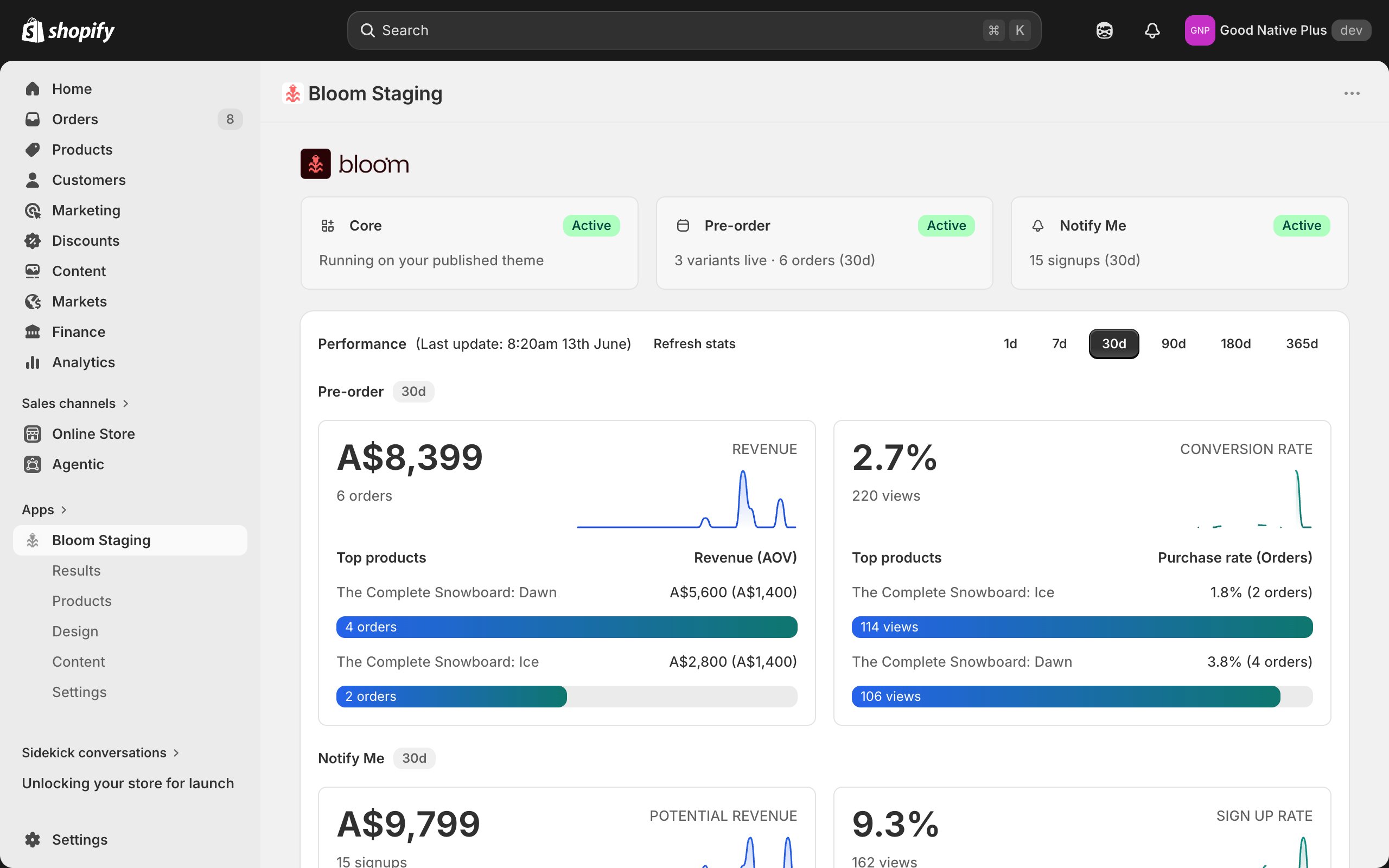Select the 1d time range

click(1010, 344)
